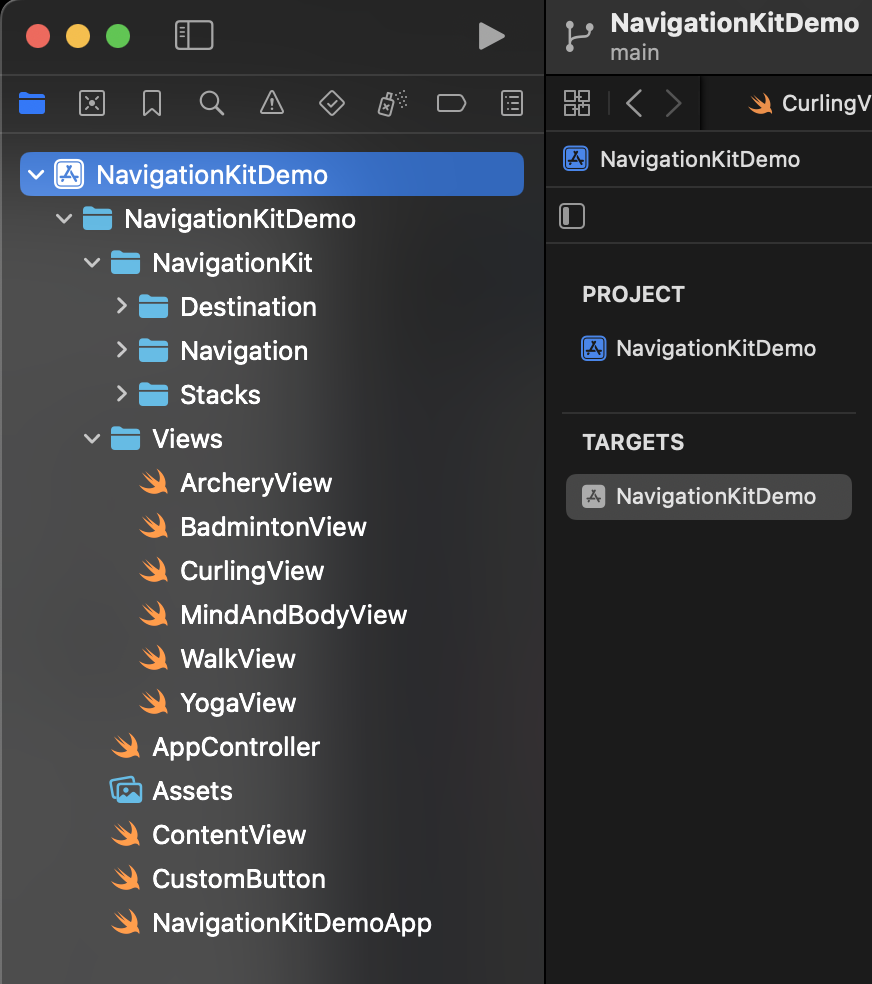Open the YogaView Swift file
Screen dimensions: 872x984
point(238,703)
